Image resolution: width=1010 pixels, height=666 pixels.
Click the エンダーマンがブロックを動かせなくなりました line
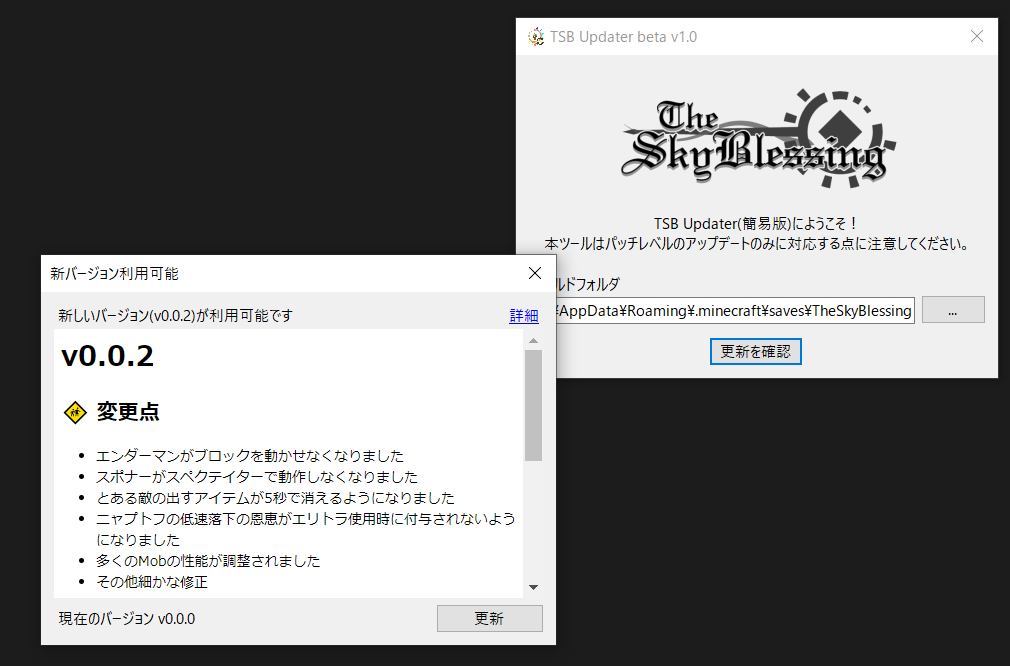pyautogui.click(x=250, y=456)
